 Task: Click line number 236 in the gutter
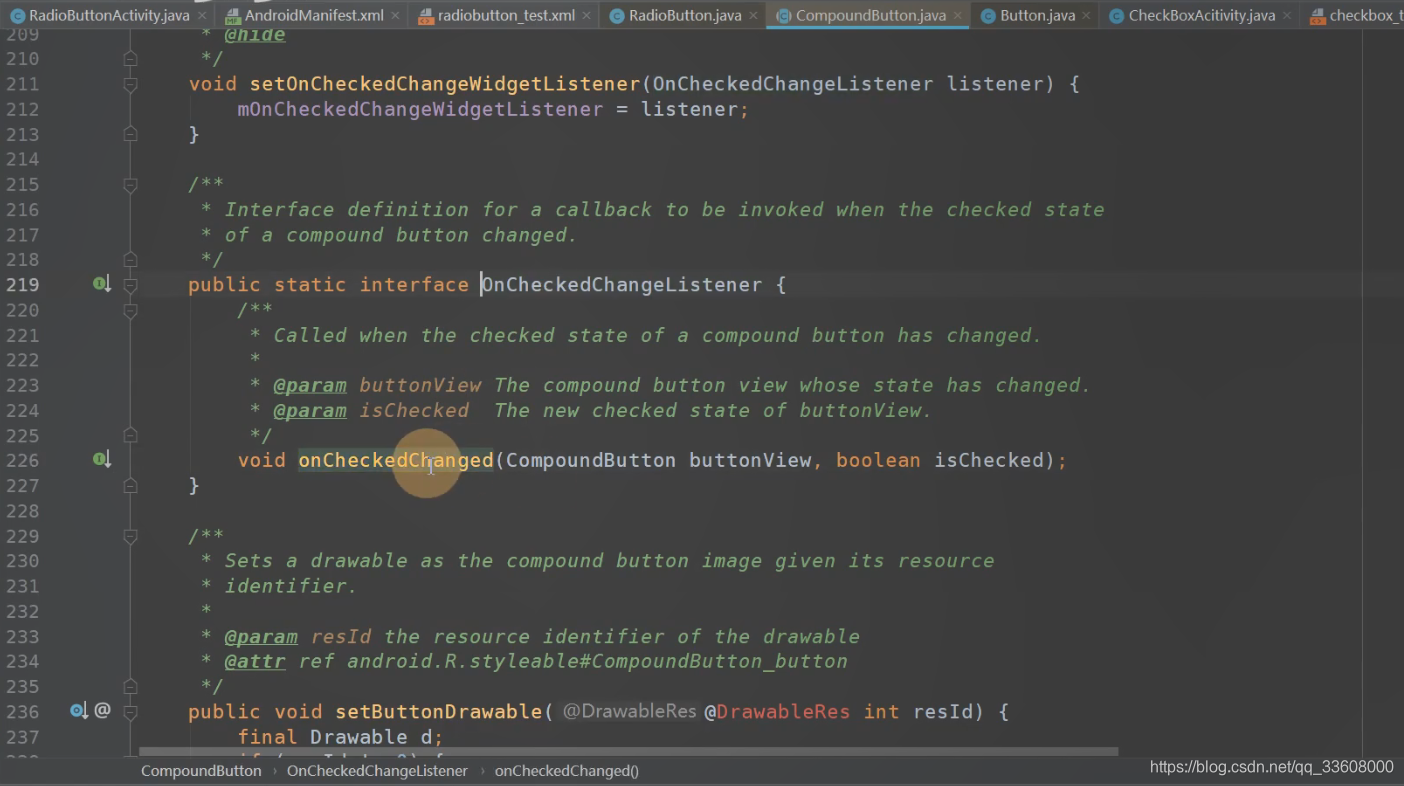pos(22,711)
